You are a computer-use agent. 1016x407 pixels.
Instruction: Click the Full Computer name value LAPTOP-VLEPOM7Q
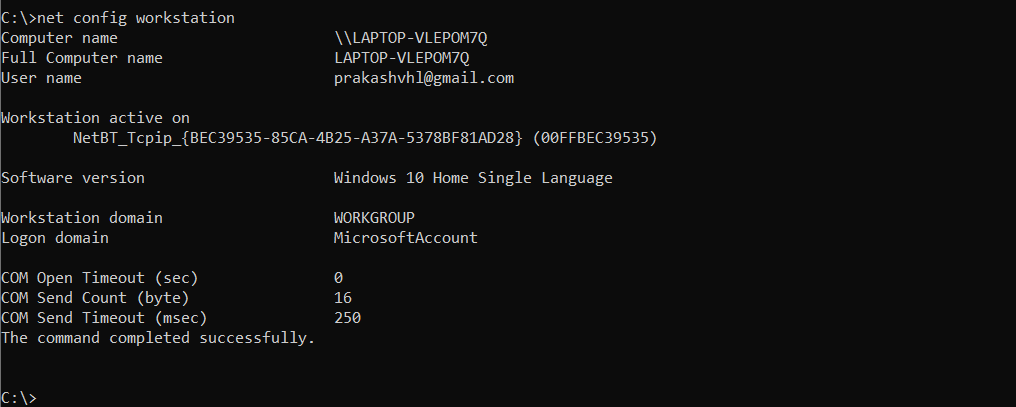[402, 58]
